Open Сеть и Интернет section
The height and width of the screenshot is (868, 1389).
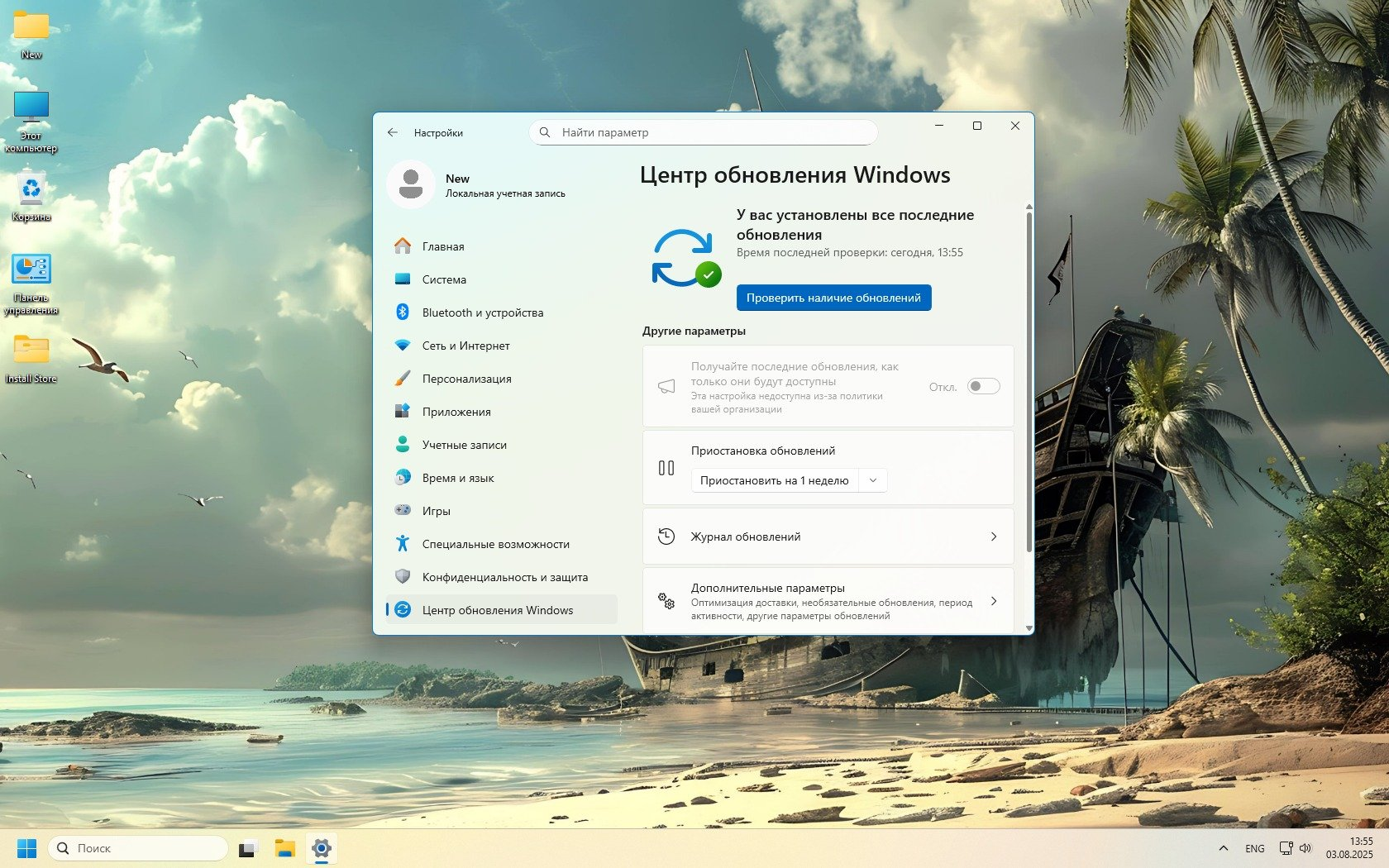click(502, 346)
